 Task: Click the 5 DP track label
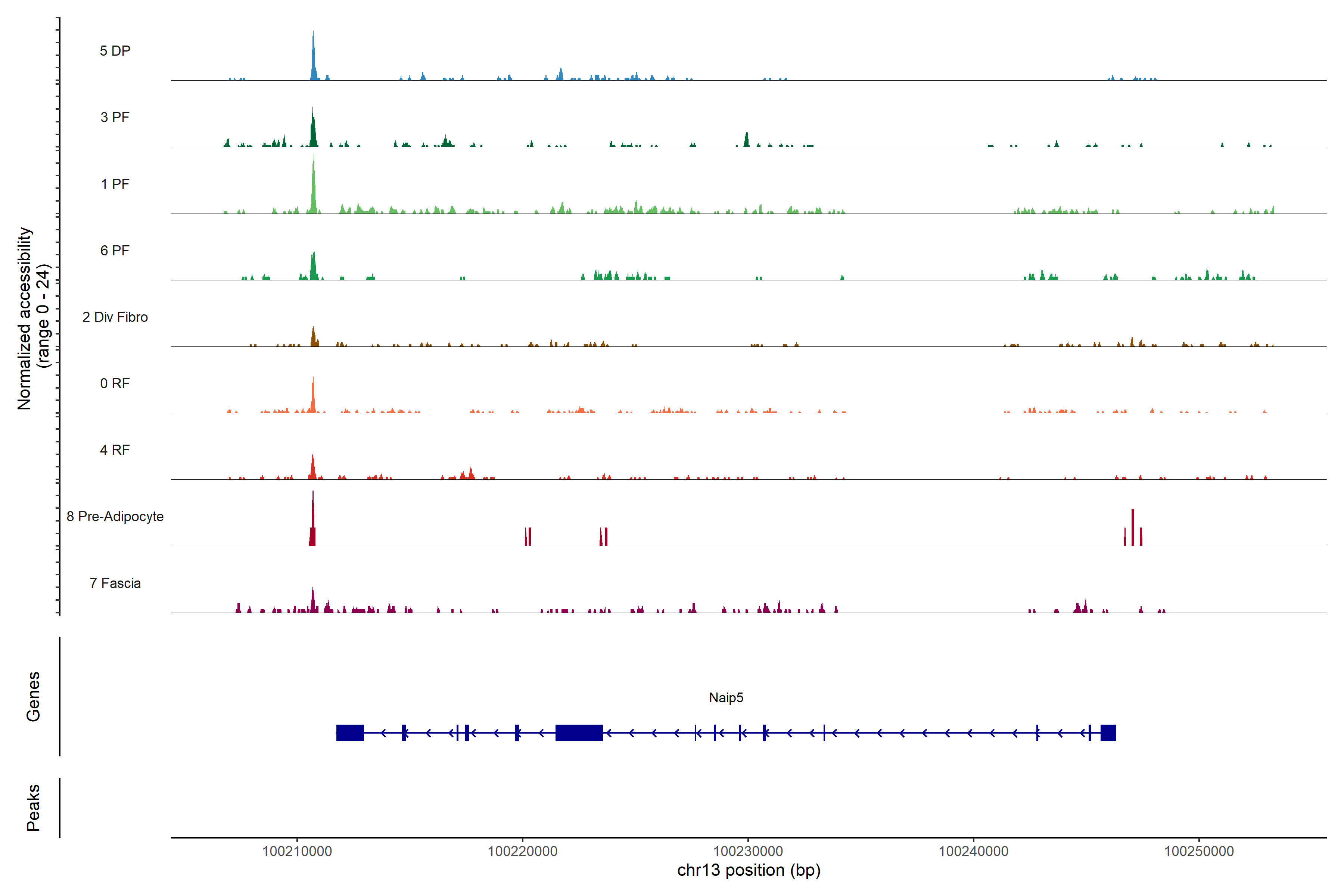pyautogui.click(x=115, y=51)
